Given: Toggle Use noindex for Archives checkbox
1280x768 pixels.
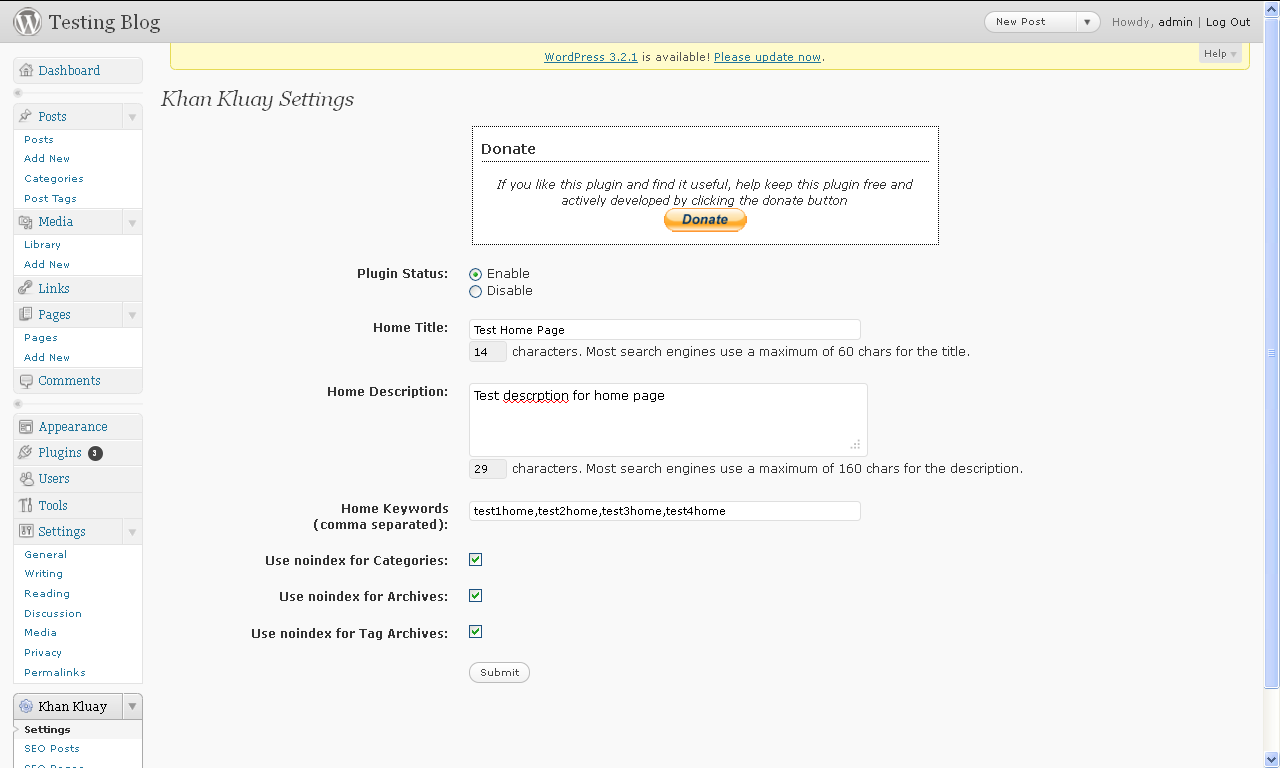Looking at the screenshot, I should tap(476, 596).
